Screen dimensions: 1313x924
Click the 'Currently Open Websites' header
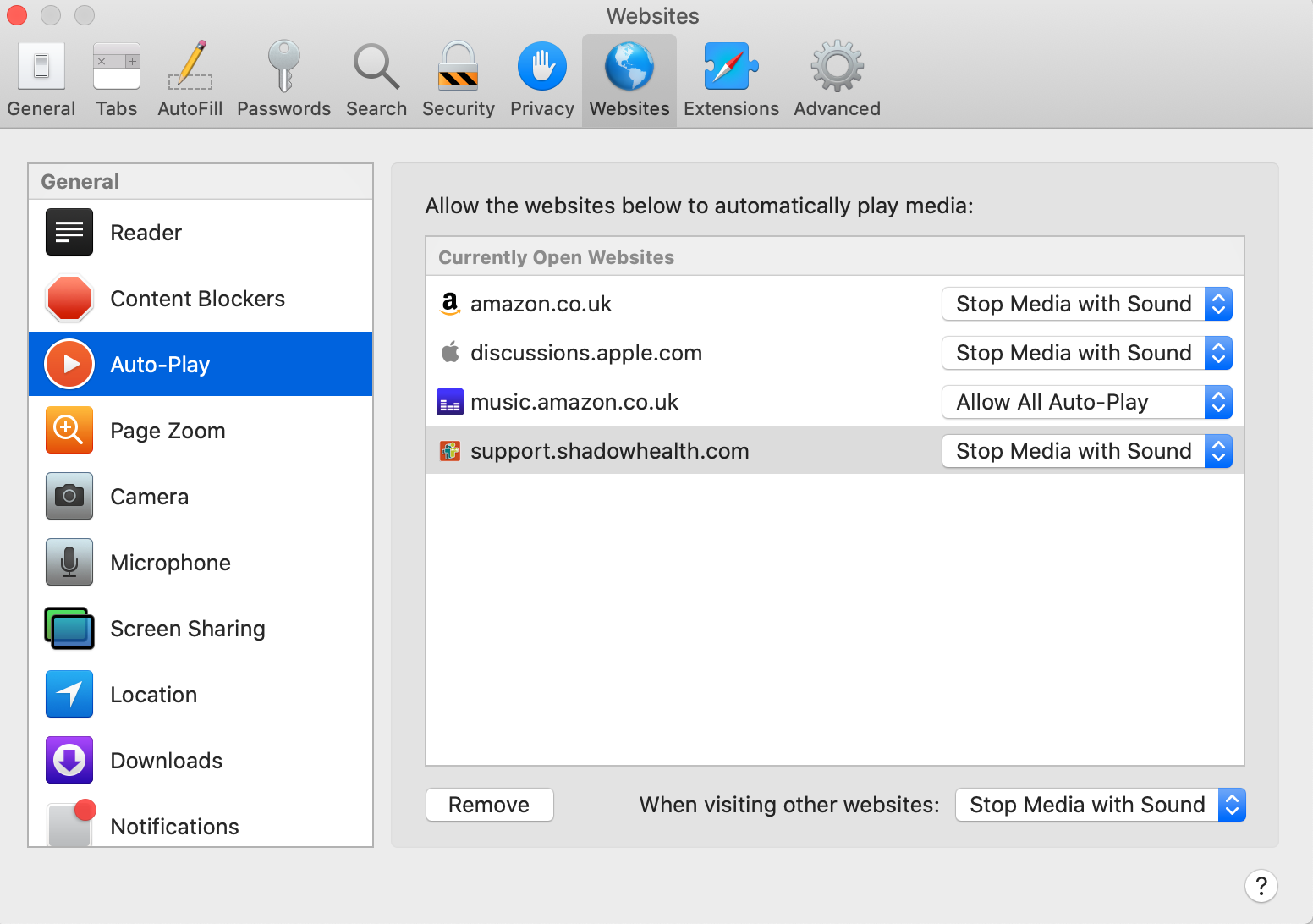click(x=557, y=257)
